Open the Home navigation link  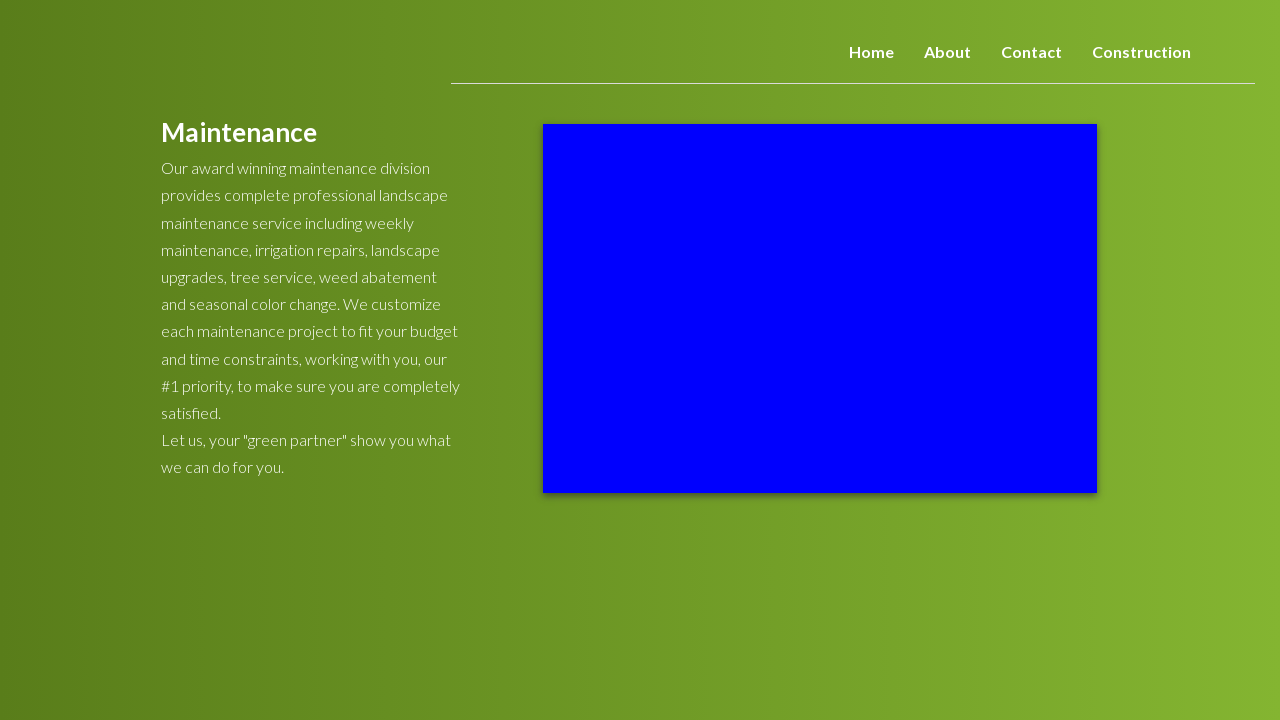(871, 52)
